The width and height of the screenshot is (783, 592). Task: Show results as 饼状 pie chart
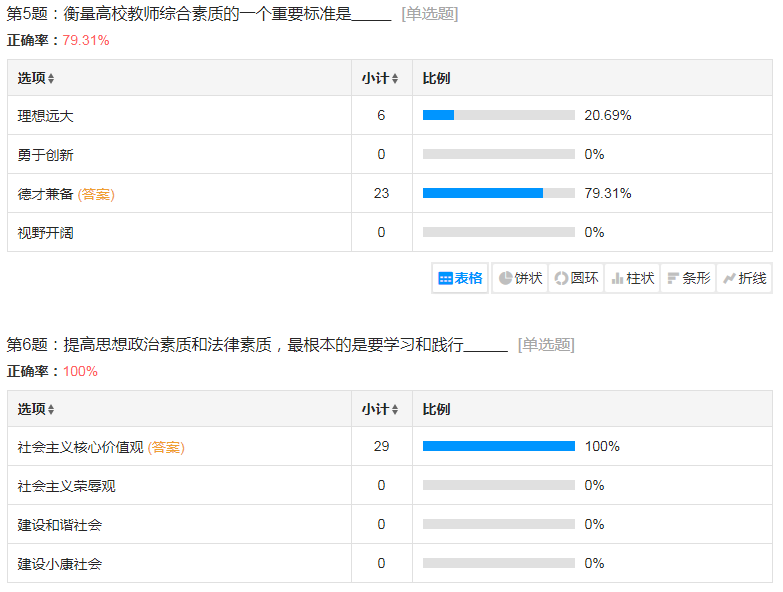520,278
